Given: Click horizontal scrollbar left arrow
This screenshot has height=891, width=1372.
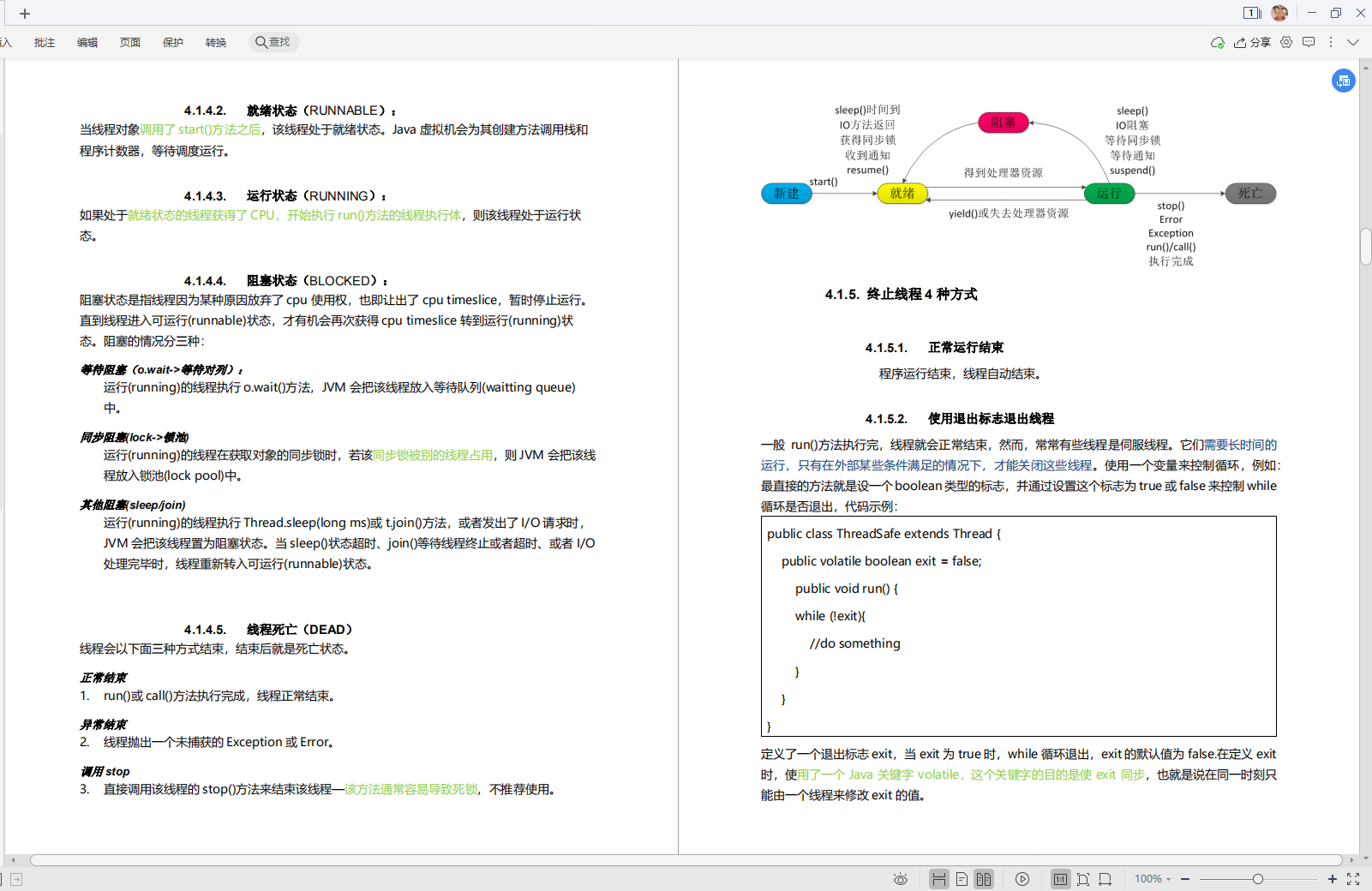Looking at the screenshot, I should pyautogui.click(x=13, y=860).
